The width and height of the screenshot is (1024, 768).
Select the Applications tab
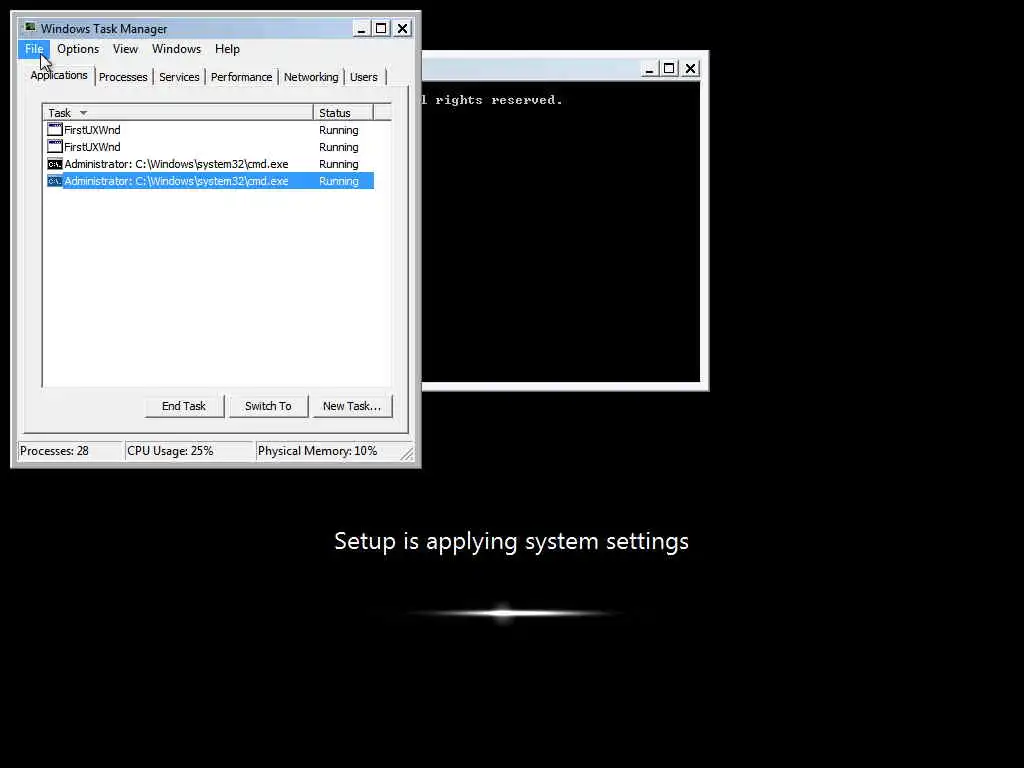[x=59, y=75]
